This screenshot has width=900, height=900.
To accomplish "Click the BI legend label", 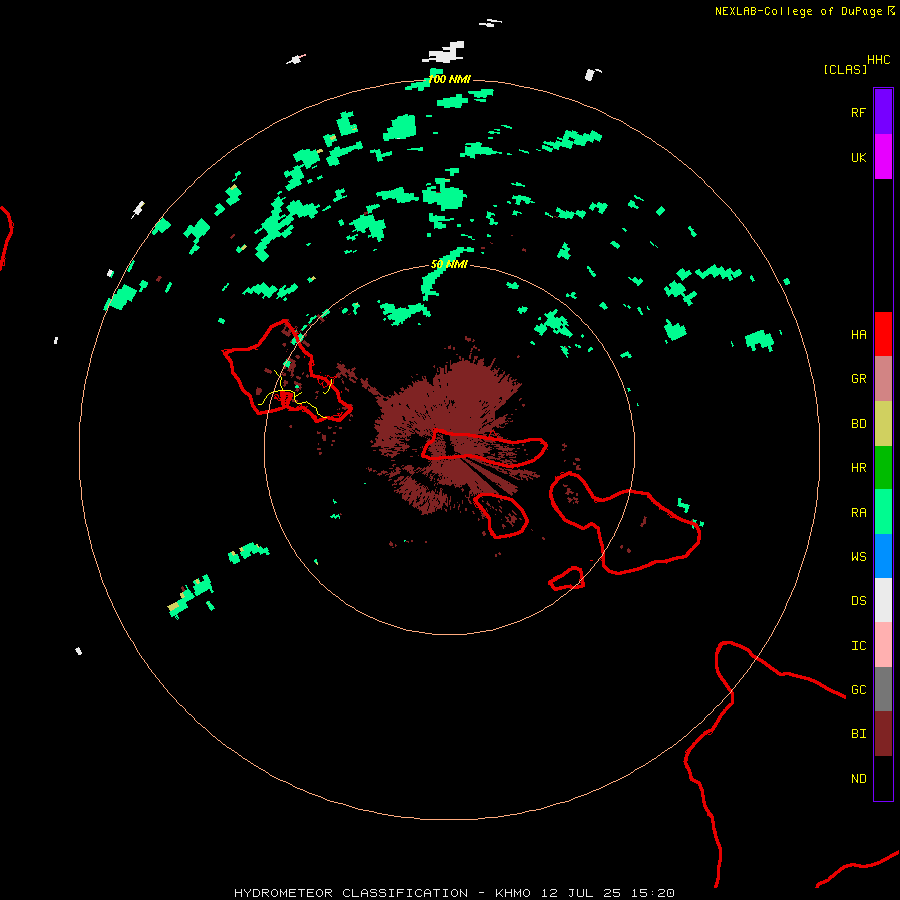I will pos(858,734).
